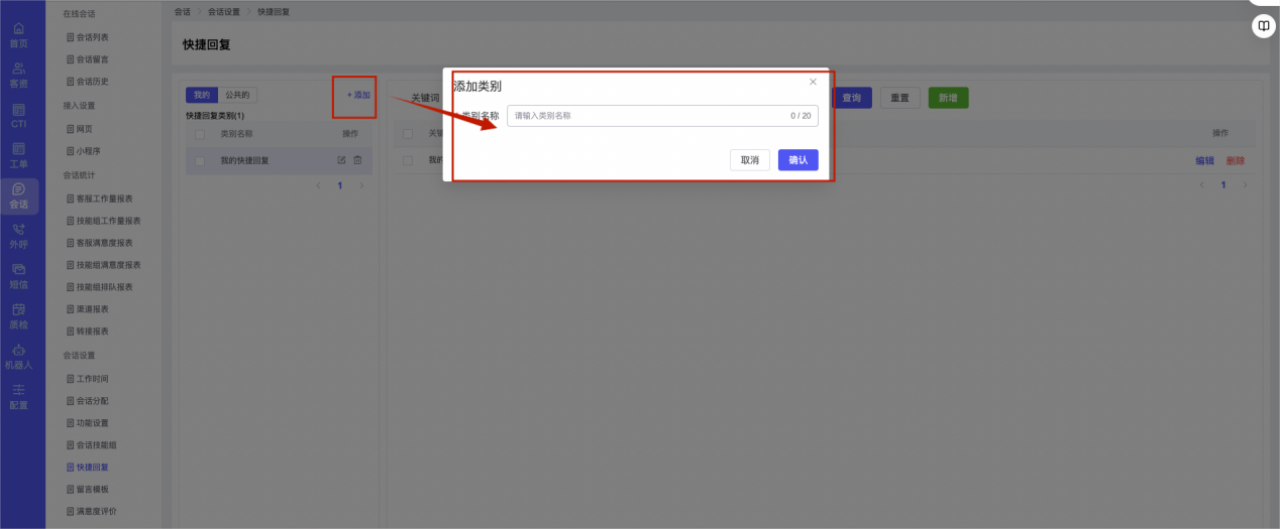Click the 确认 button in dialog

tap(798, 160)
